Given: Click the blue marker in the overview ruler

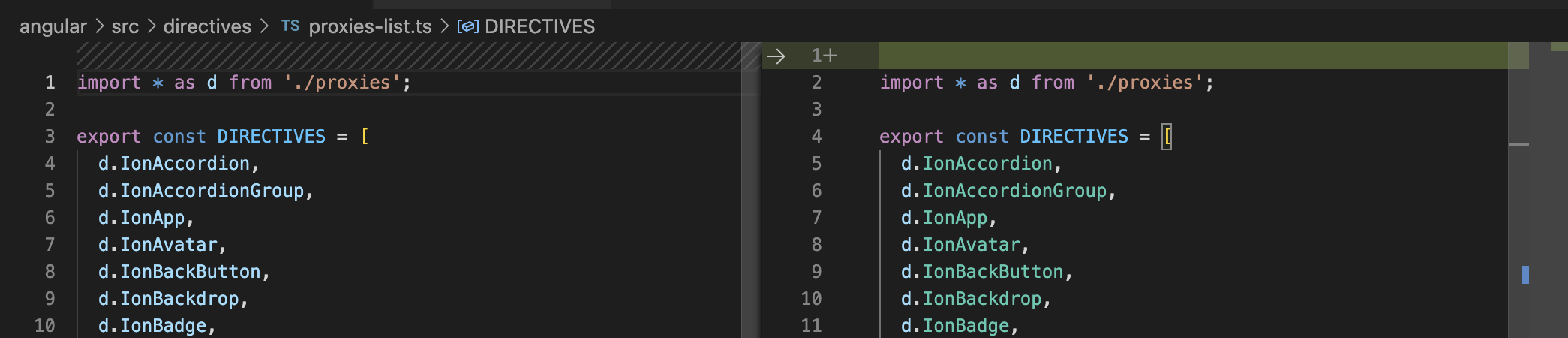Looking at the screenshot, I should [x=1525, y=275].
